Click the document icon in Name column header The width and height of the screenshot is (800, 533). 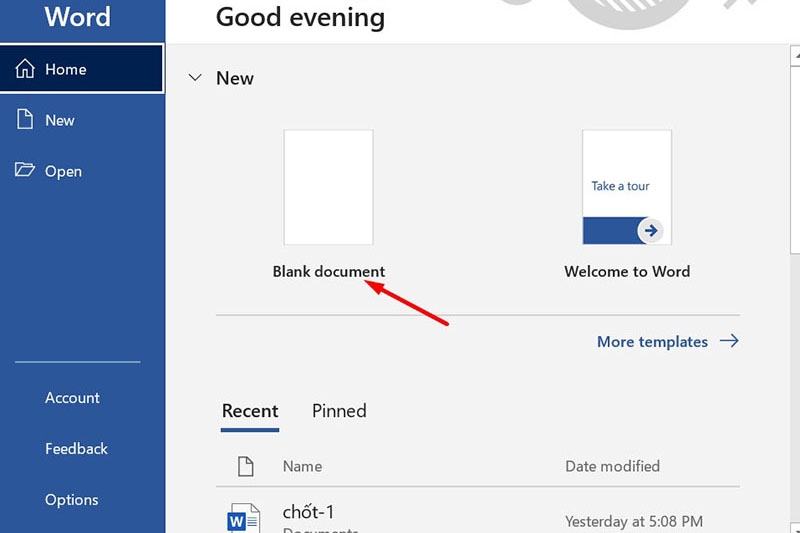[245, 466]
